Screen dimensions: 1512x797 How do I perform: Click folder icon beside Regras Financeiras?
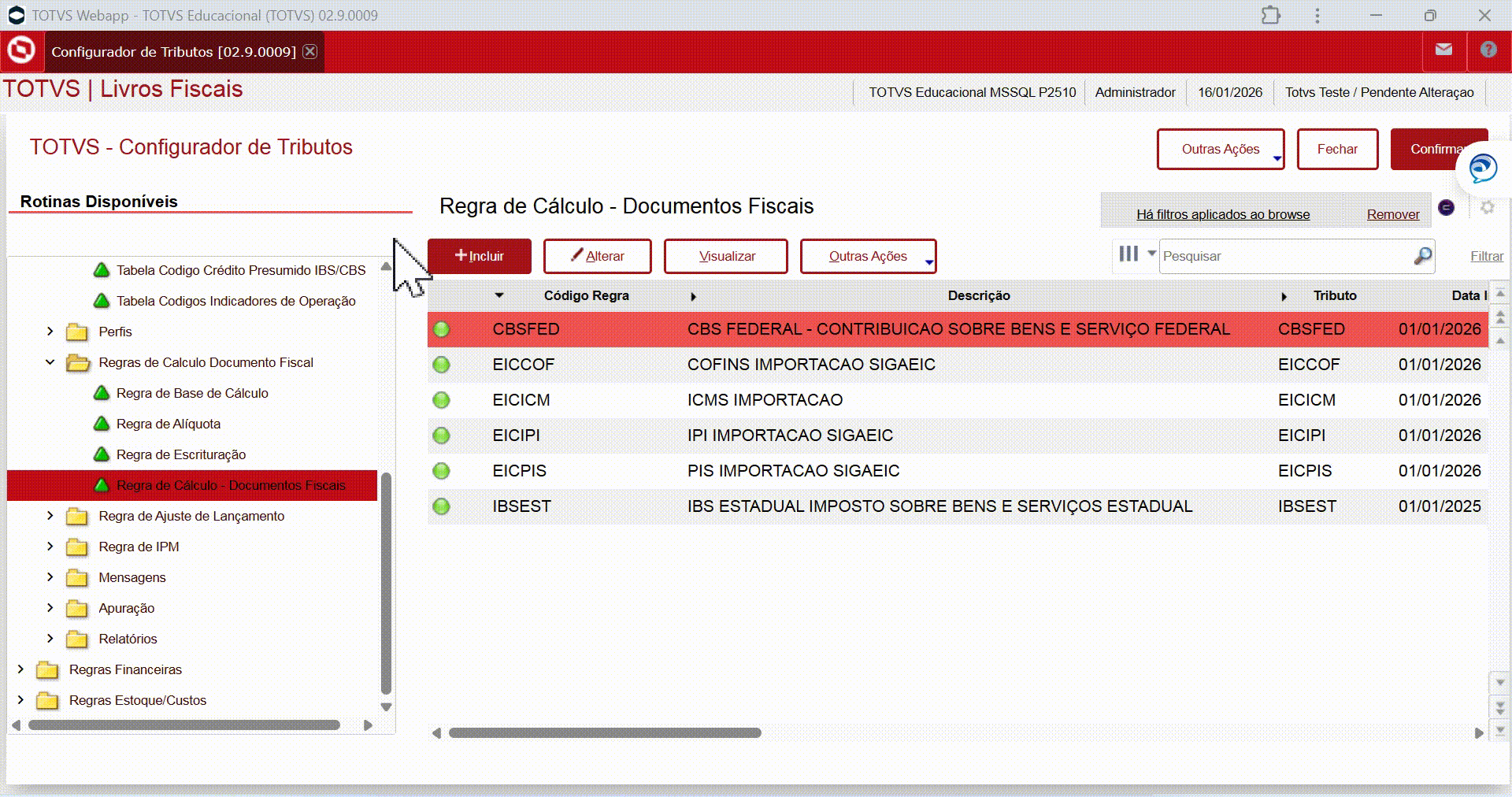pyautogui.click(x=47, y=669)
